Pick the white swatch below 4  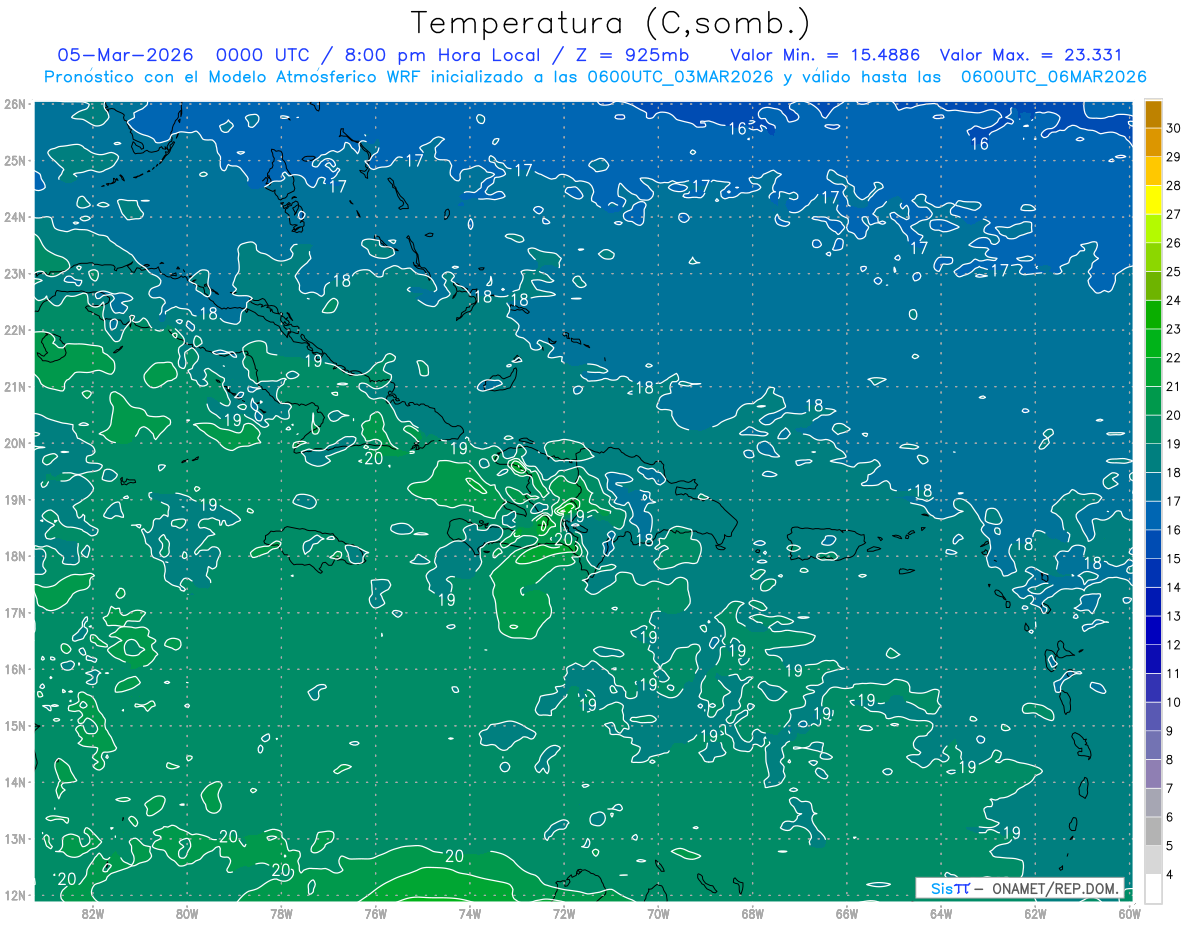pos(1153,888)
